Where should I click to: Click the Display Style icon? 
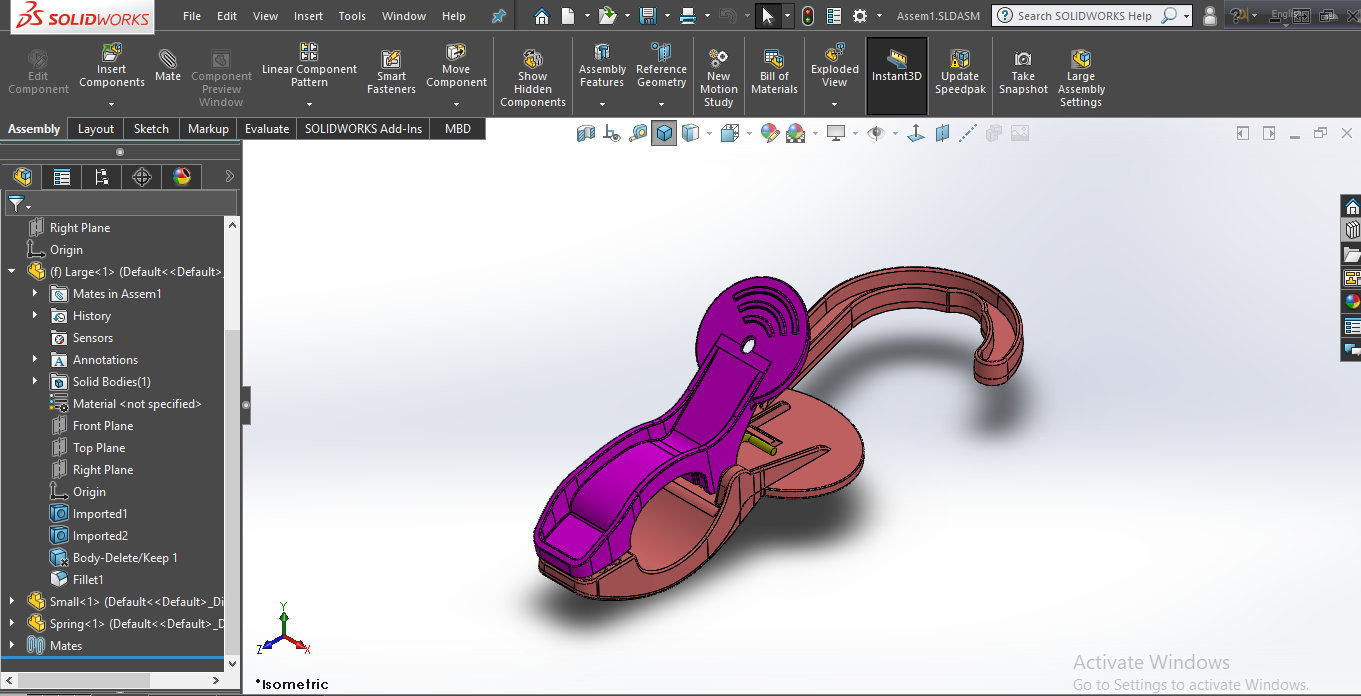pos(690,133)
